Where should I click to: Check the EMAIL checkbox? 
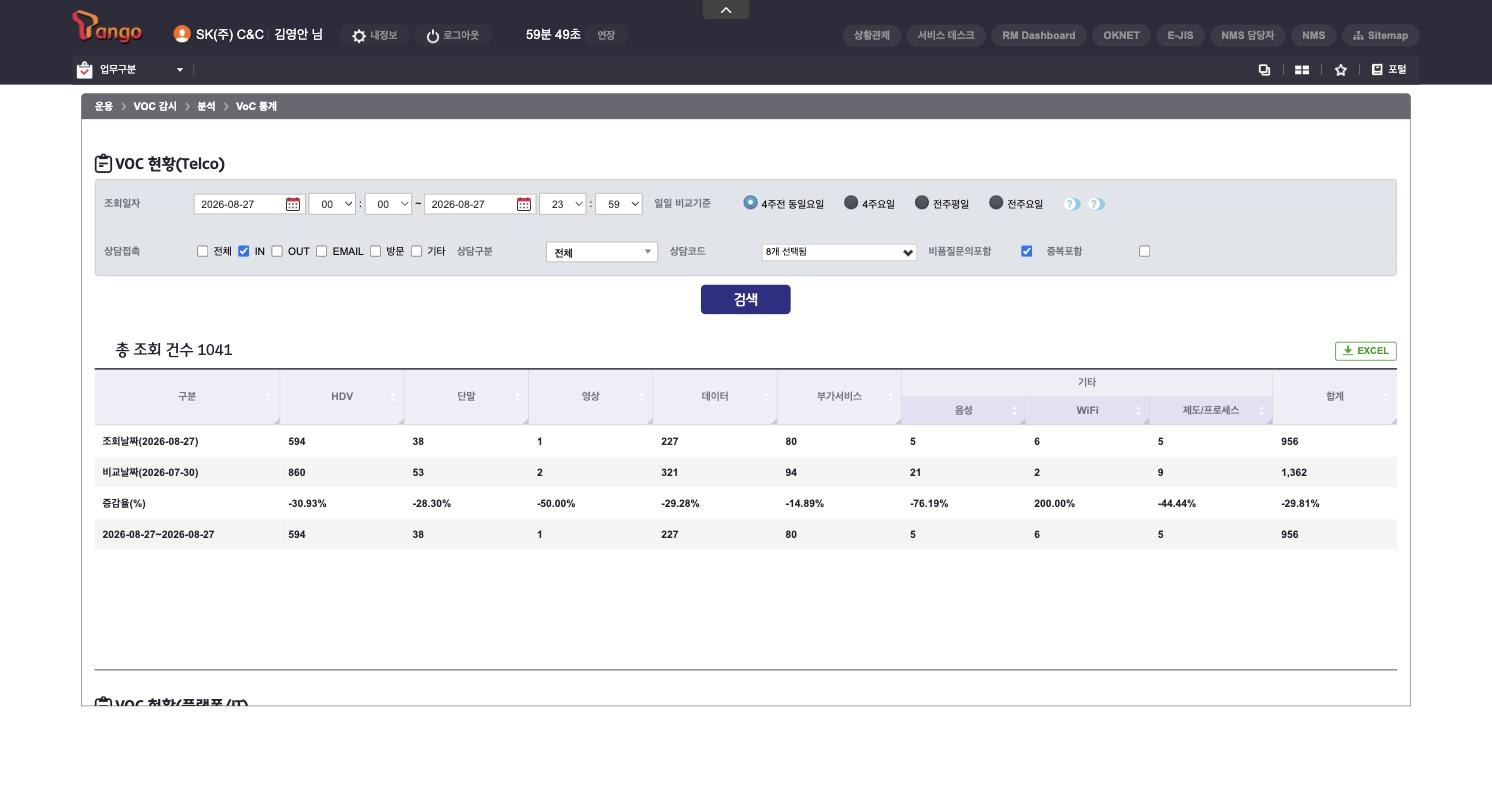tap(322, 251)
